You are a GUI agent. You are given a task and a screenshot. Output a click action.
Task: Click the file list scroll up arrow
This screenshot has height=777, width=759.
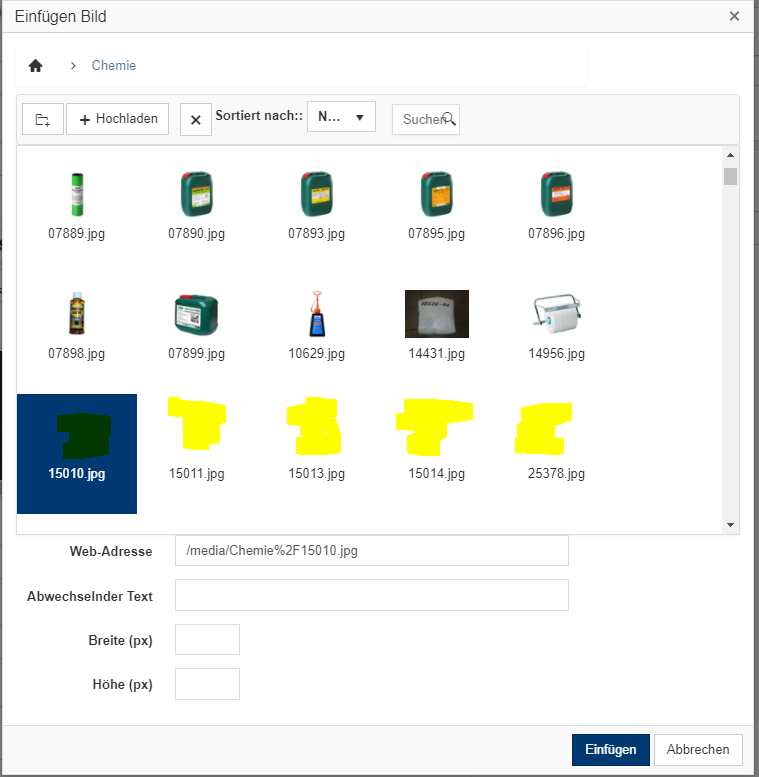pyautogui.click(x=730, y=155)
